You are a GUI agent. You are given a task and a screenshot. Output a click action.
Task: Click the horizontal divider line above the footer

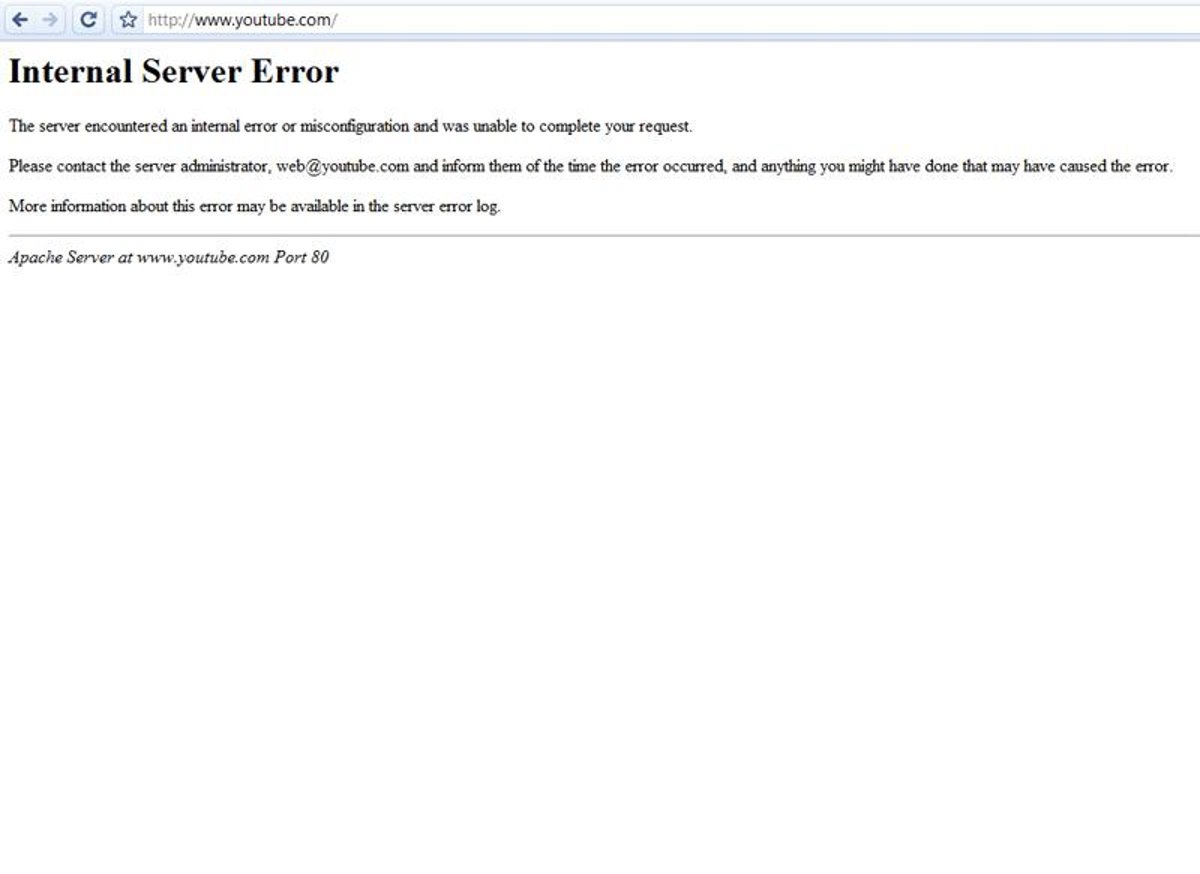(x=600, y=236)
